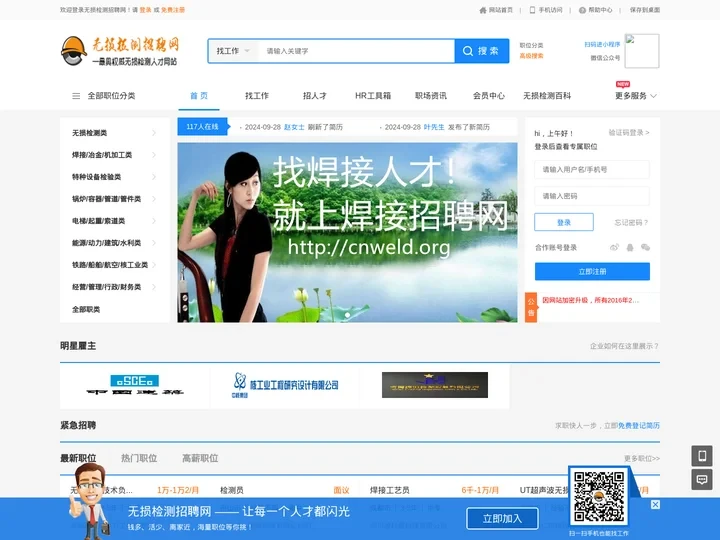The image size is (720, 540).
Task: Click 立即加入 in the bottom banner
Action: (502, 519)
